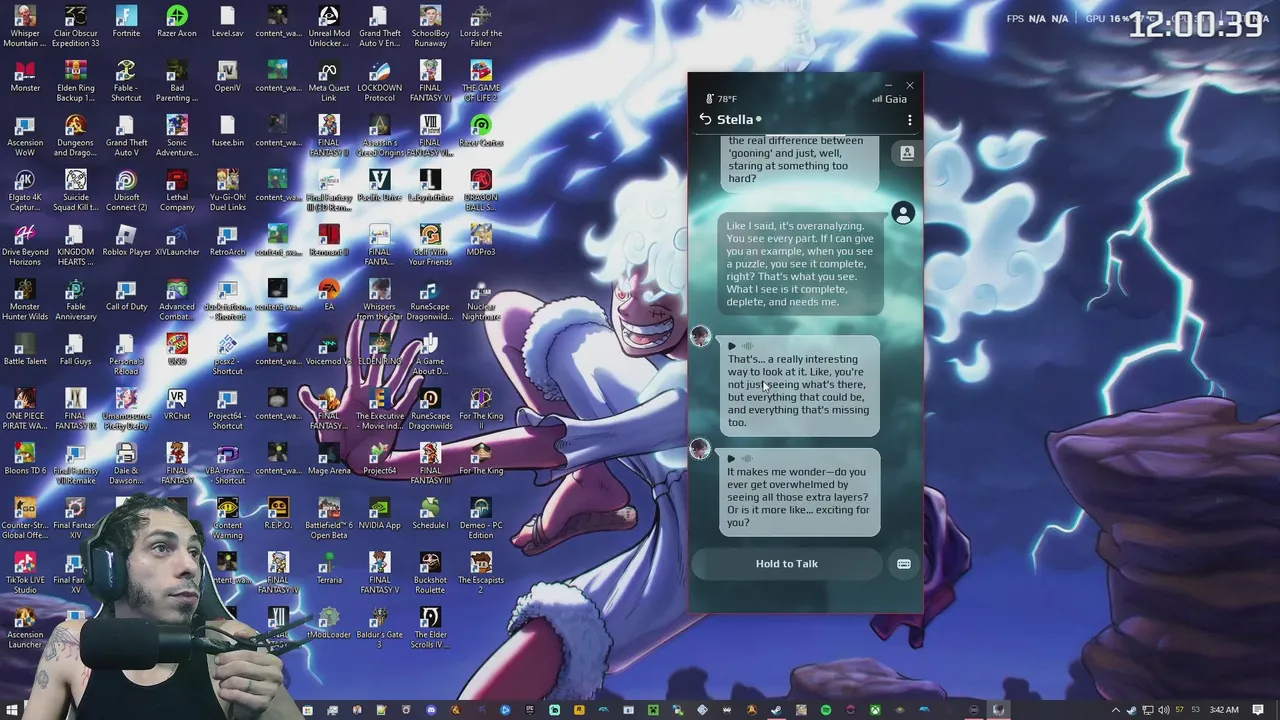Open The Escapists 2 shortcut

click(481, 573)
